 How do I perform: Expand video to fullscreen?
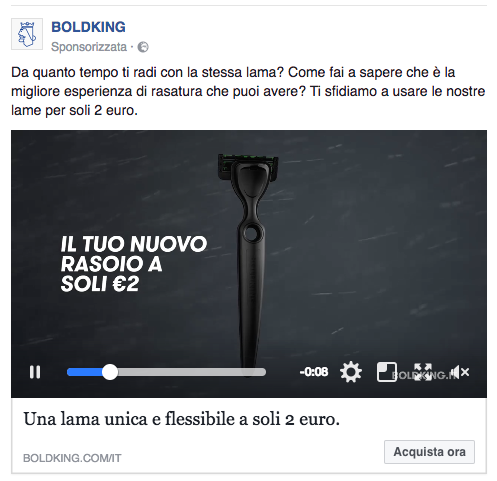point(423,372)
